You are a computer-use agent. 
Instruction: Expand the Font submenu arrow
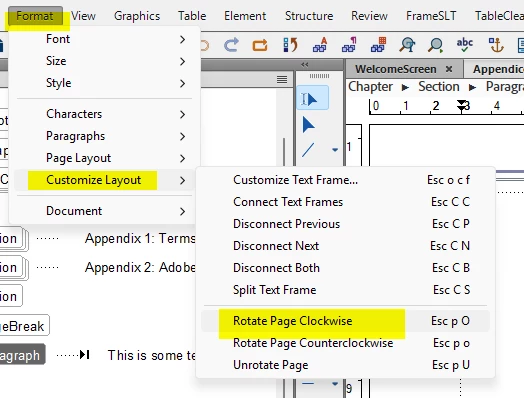click(182, 39)
